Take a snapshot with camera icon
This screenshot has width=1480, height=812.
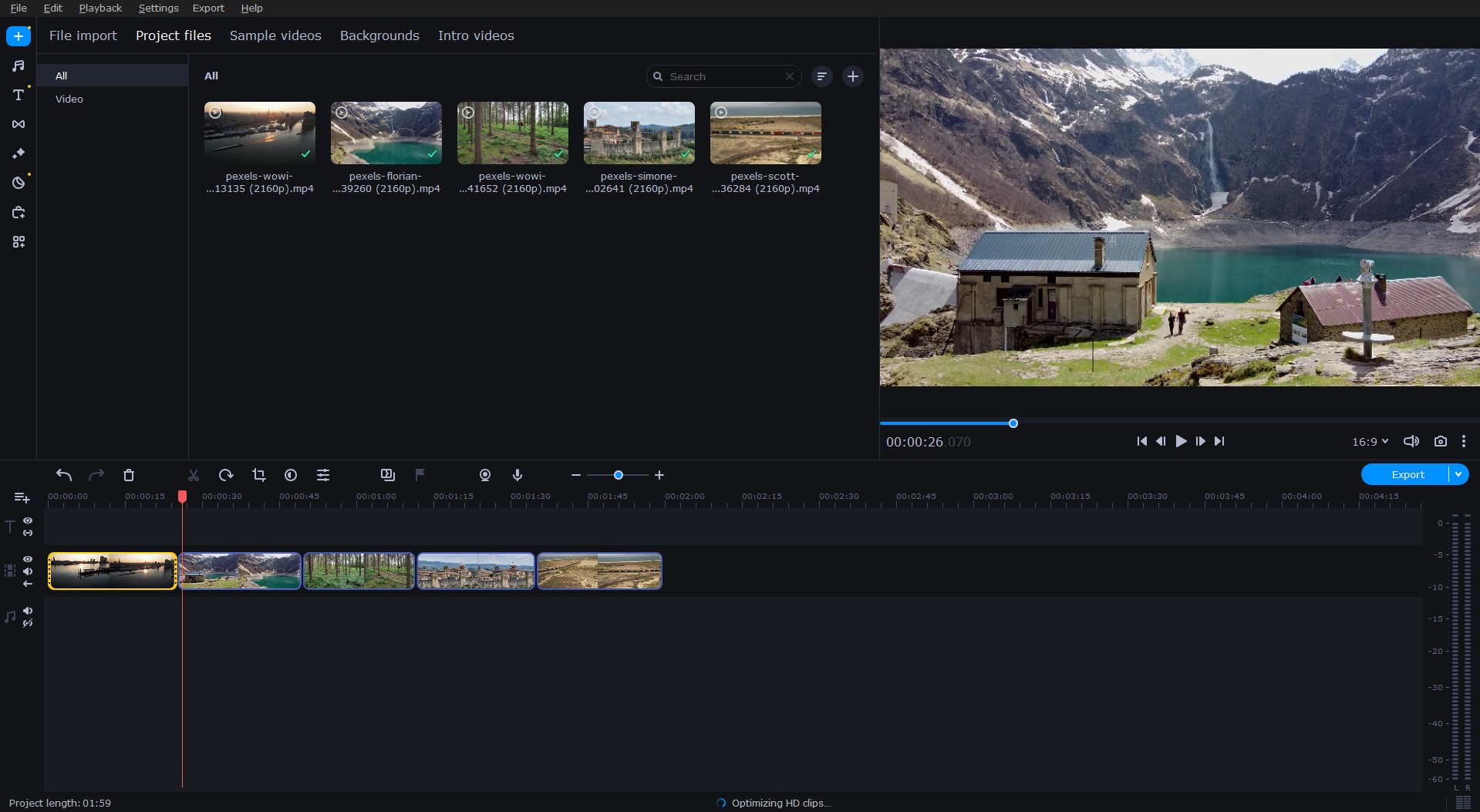pos(1440,441)
